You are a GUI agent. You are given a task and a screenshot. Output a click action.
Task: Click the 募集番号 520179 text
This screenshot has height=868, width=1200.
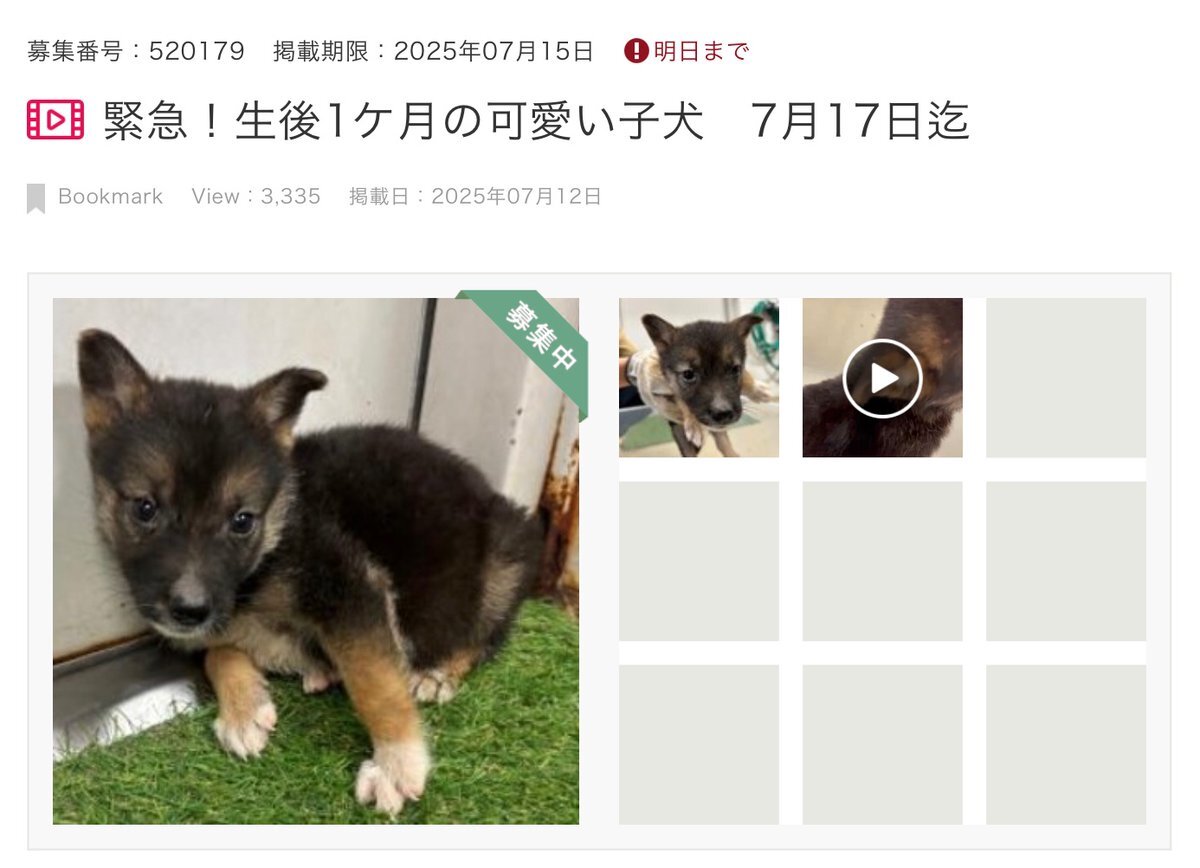pos(136,51)
